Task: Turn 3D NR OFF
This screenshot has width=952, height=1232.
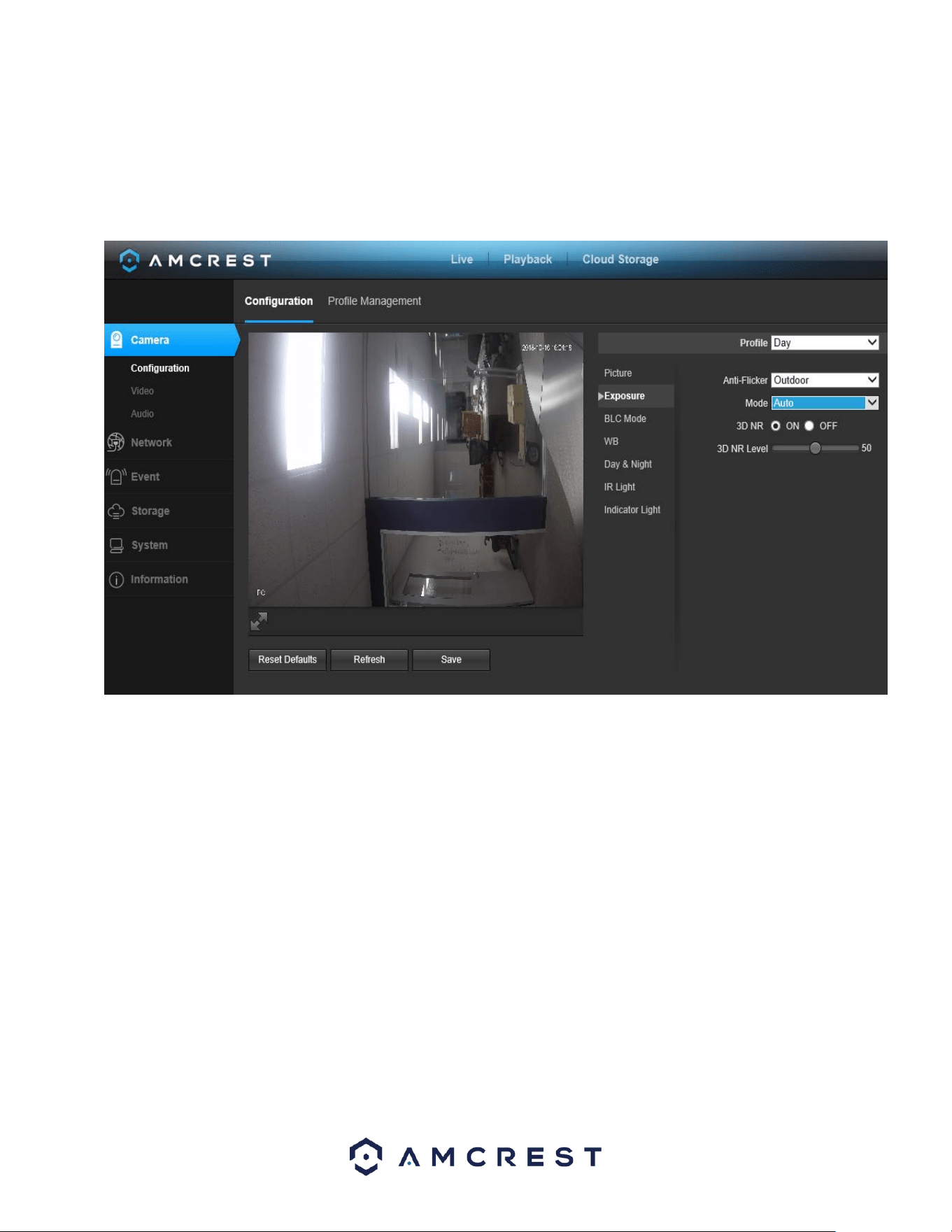Action: click(809, 426)
